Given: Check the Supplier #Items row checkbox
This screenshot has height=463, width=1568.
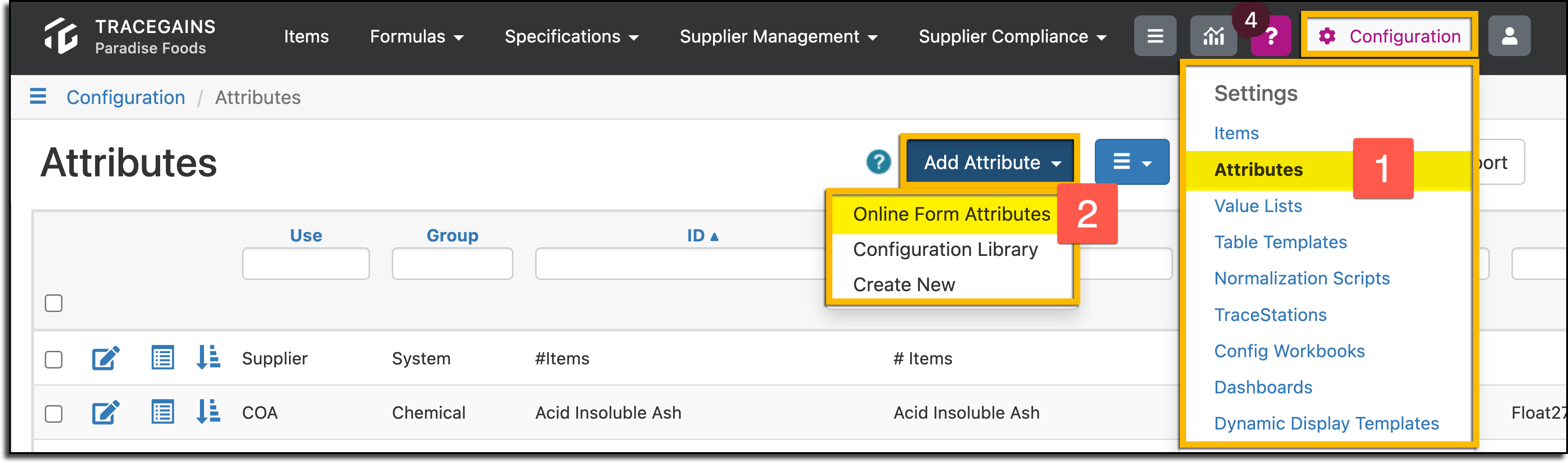Looking at the screenshot, I should (53, 359).
